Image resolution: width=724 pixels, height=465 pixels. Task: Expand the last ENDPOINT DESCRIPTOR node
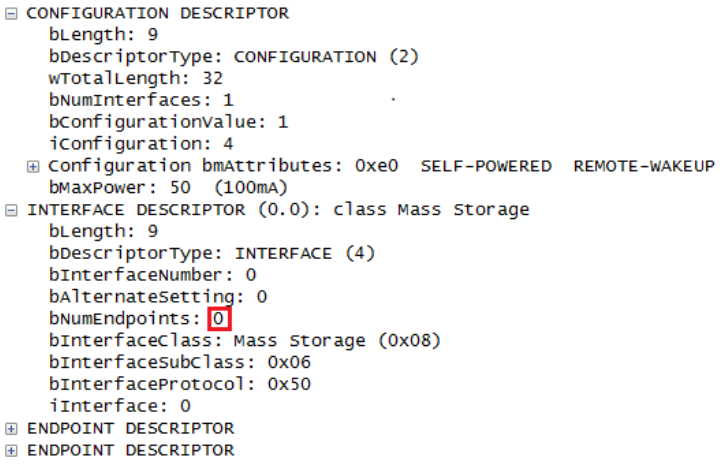(x=11, y=450)
